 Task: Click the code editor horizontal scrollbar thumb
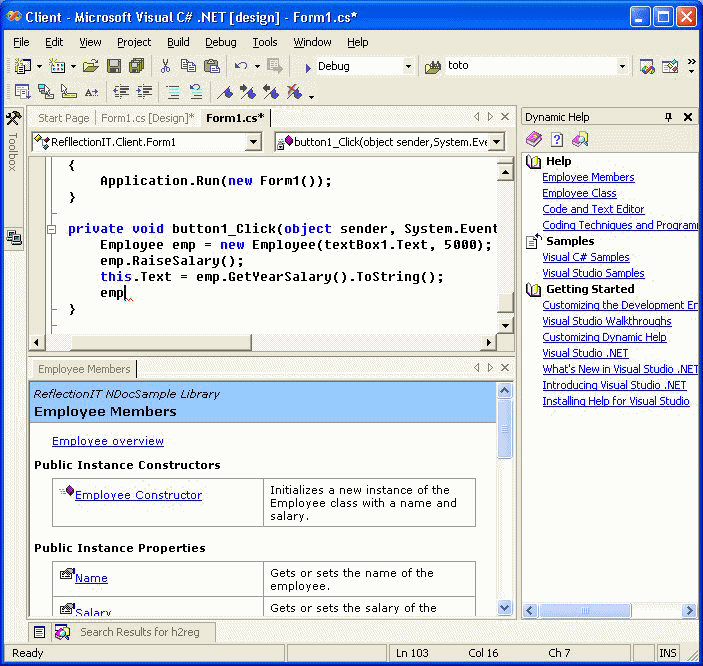161,343
